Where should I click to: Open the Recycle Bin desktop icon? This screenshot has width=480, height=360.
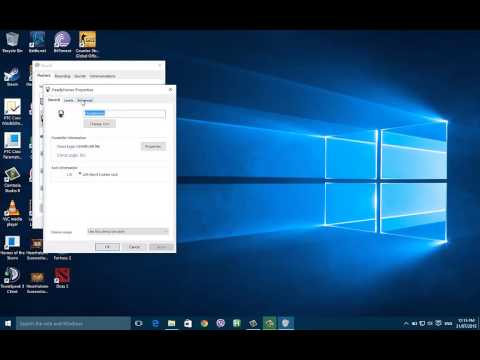12,42
